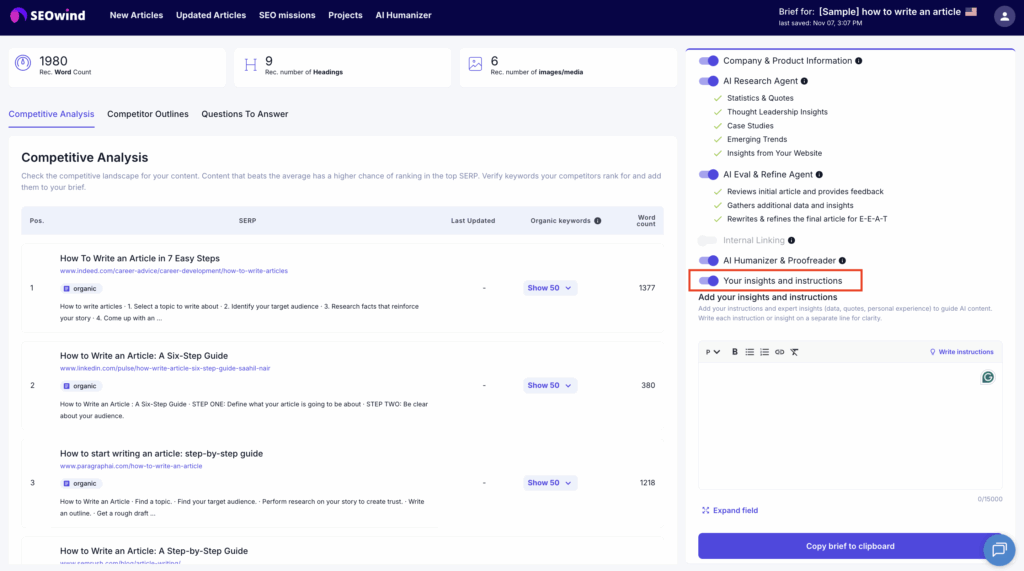1024x571 pixels.
Task: Show AI Research Agent info tooltip
Action: point(805,81)
